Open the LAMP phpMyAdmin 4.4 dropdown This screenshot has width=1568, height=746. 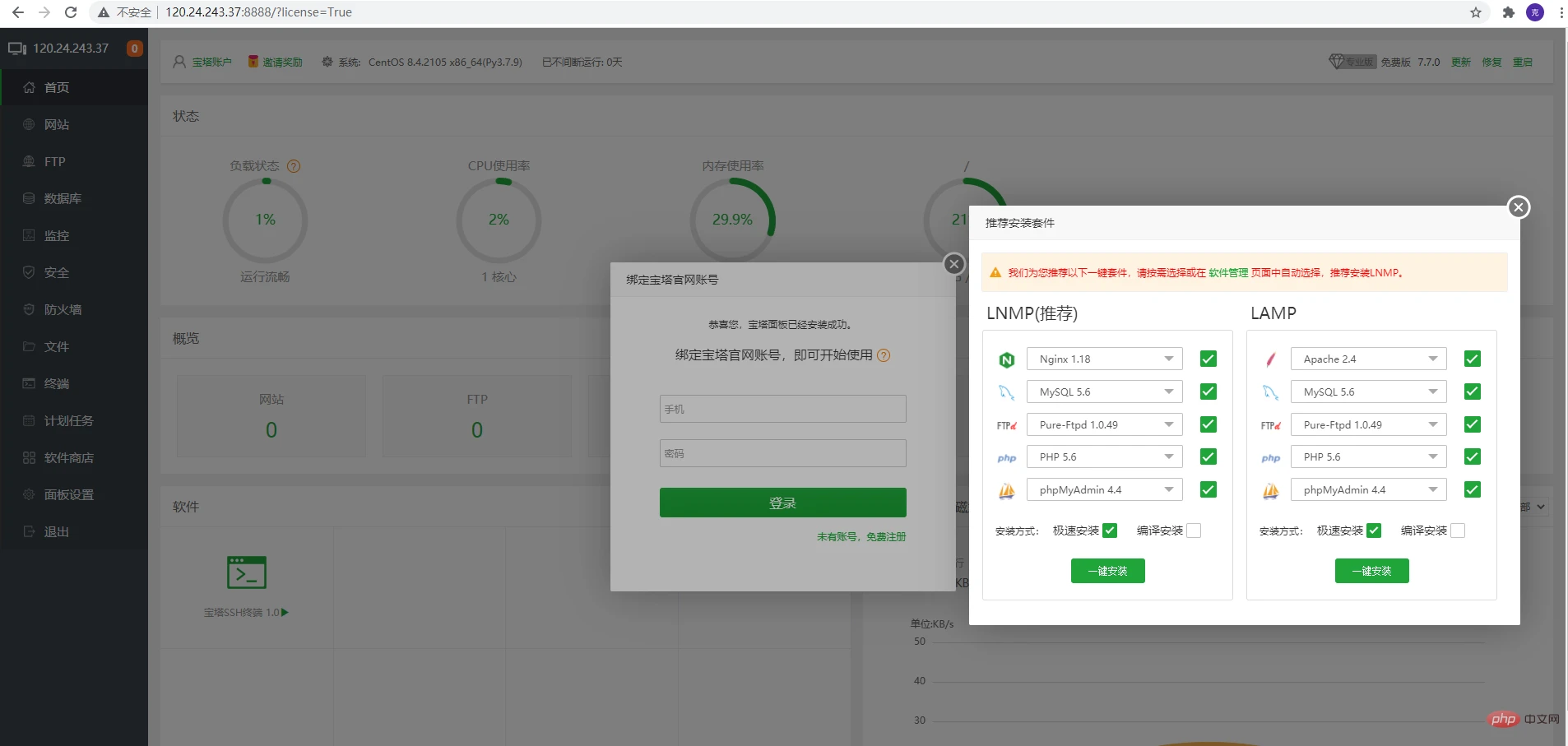[x=1369, y=489]
